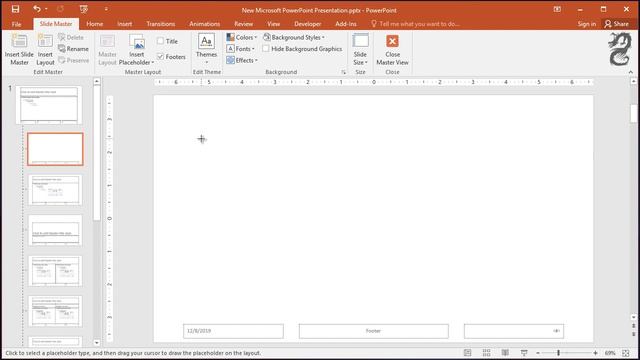Click Insert Placeholder picture icon

(137, 42)
